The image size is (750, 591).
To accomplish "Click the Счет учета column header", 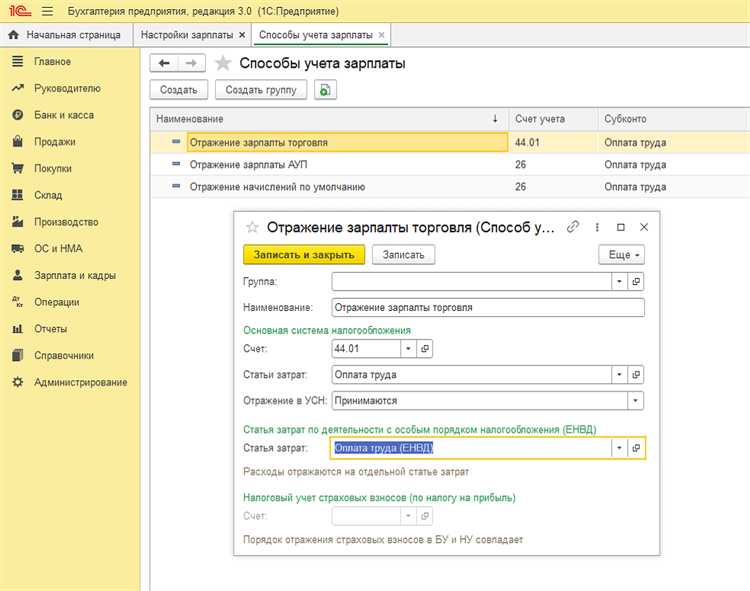I will [x=553, y=119].
